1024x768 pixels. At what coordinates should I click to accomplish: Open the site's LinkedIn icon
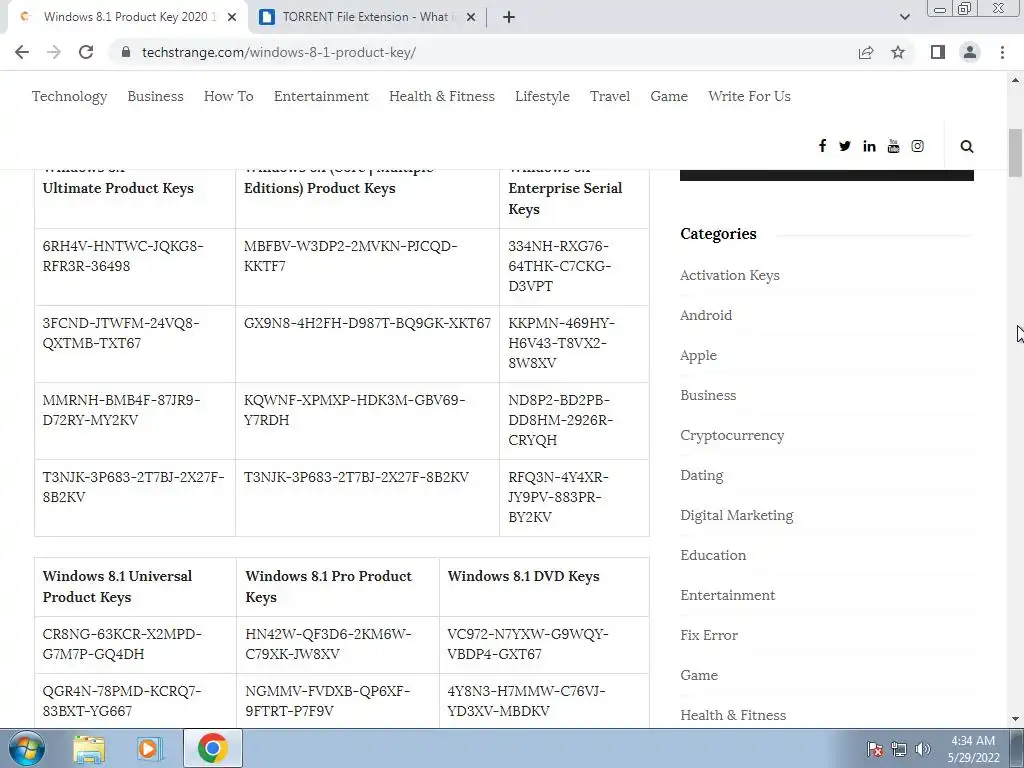pos(869,146)
